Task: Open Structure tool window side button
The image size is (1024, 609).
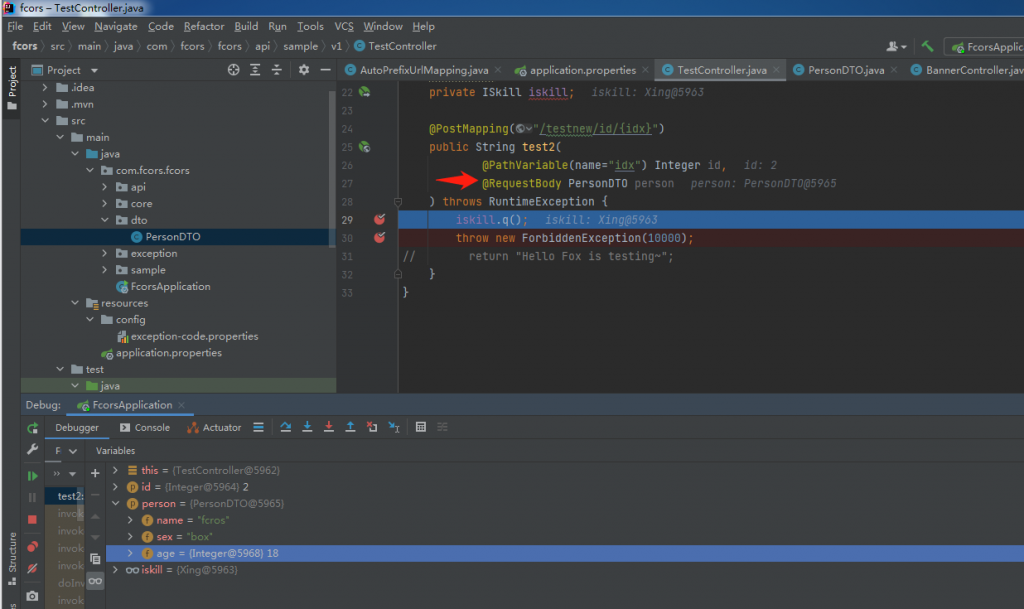Action: (11, 558)
